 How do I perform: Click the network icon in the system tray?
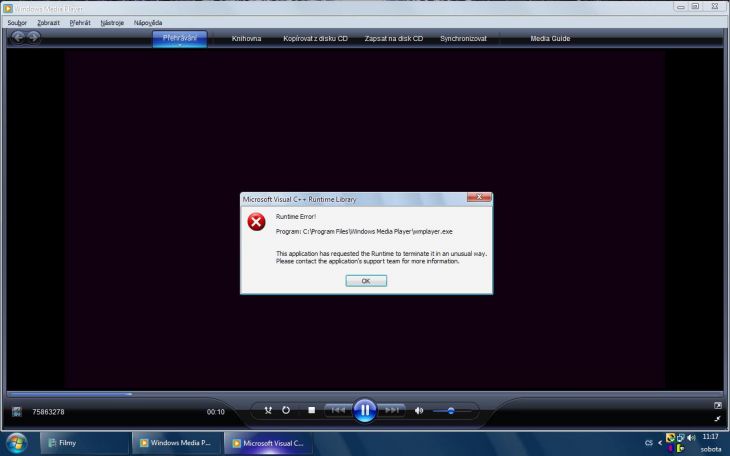point(681,438)
